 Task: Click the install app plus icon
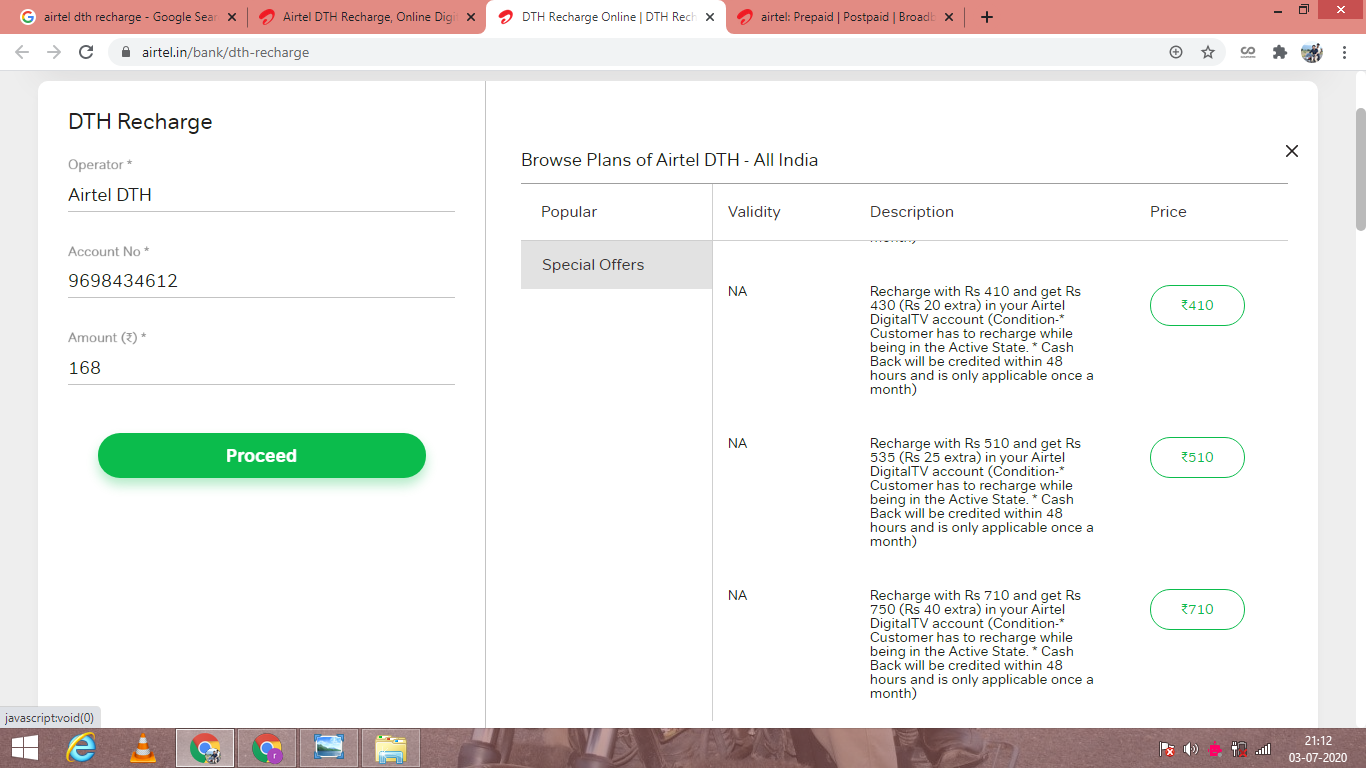click(x=1176, y=52)
